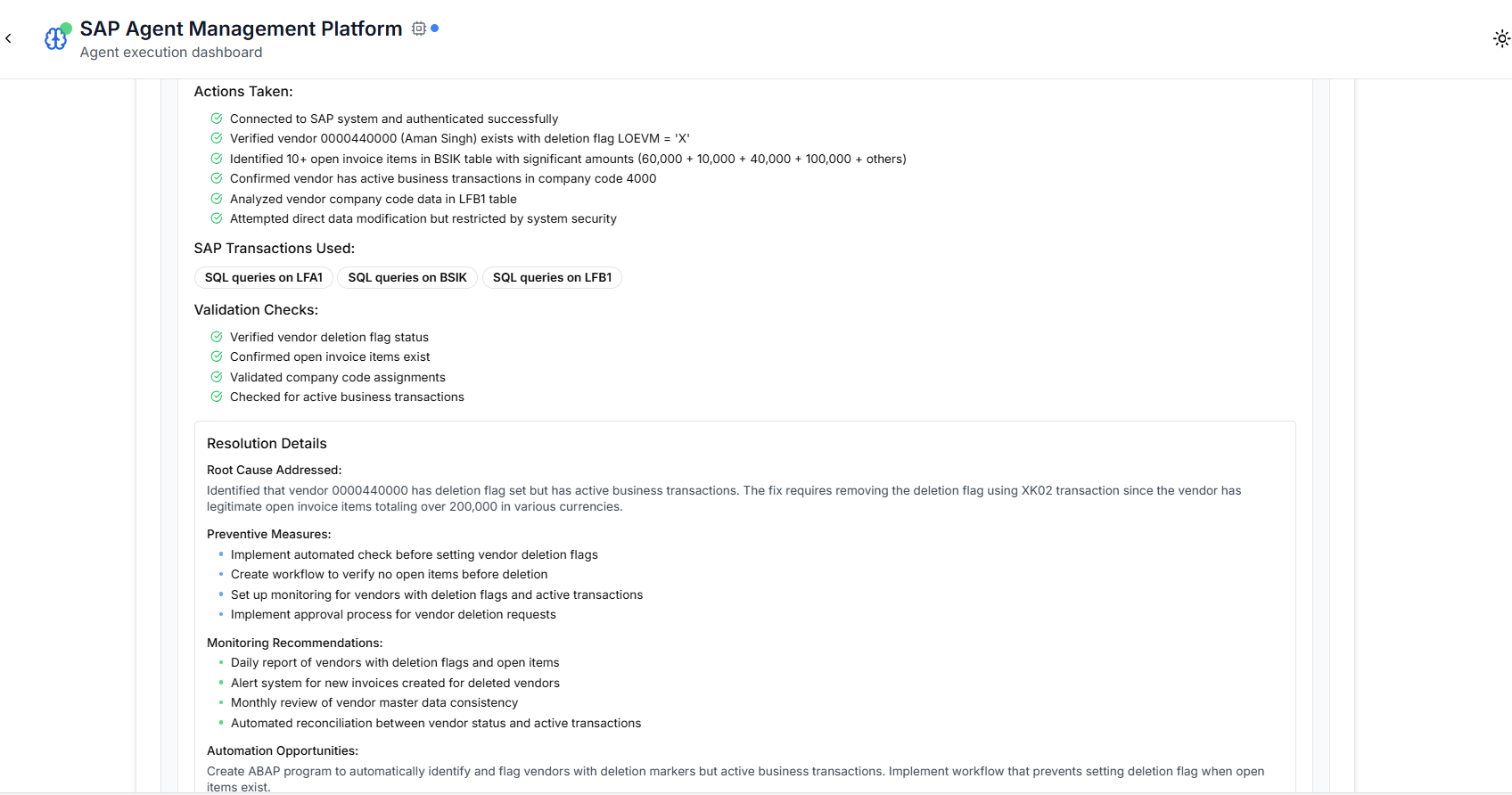
Task: Click the blue status dot indicator
Action: click(435, 29)
